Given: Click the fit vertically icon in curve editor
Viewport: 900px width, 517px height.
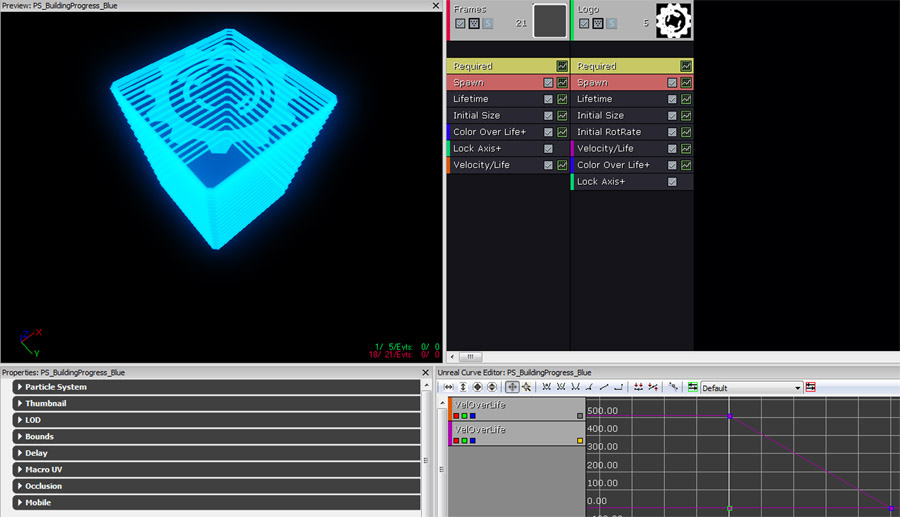Looking at the screenshot, I should [x=463, y=387].
